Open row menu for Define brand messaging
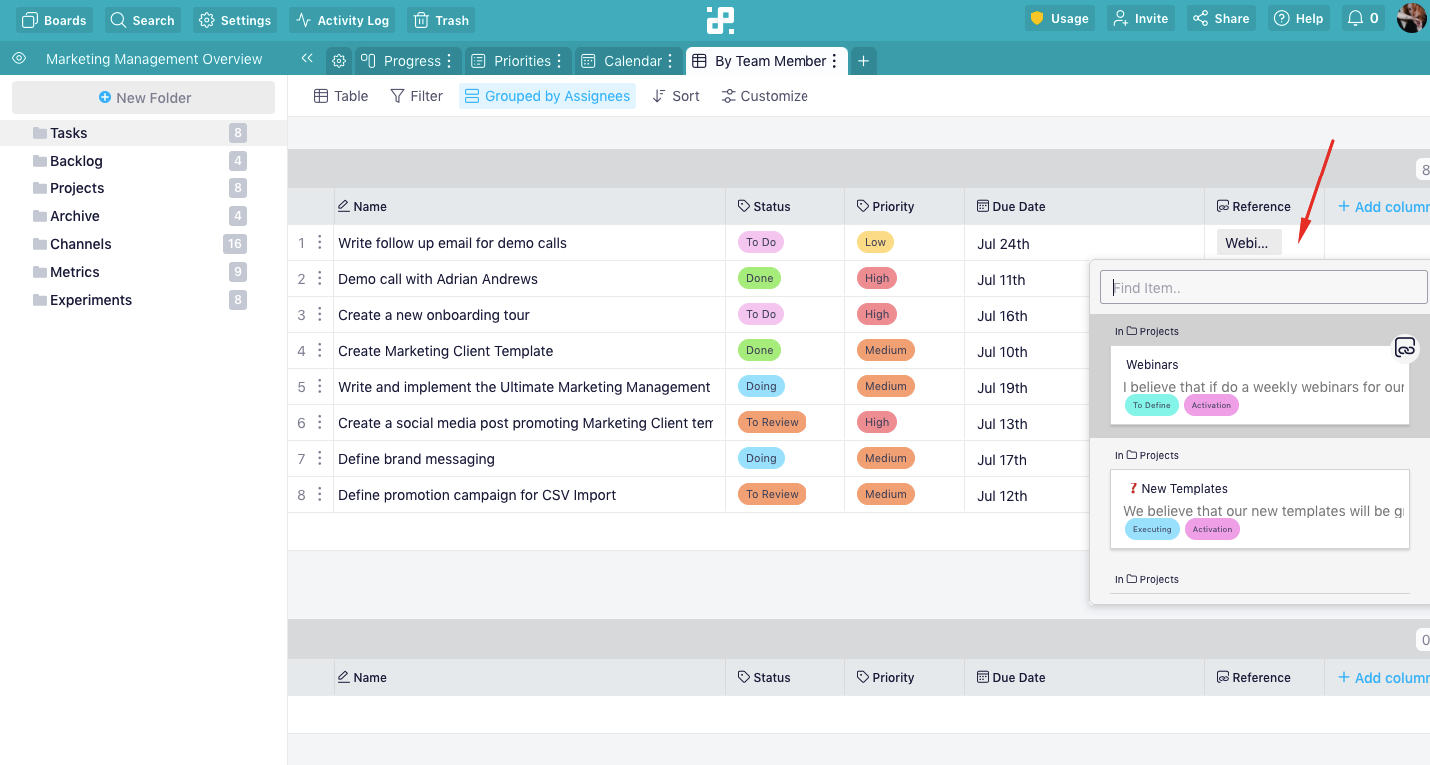The height and width of the screenshot is (765, 1430). pyautogui.click(x=320, y=458)
